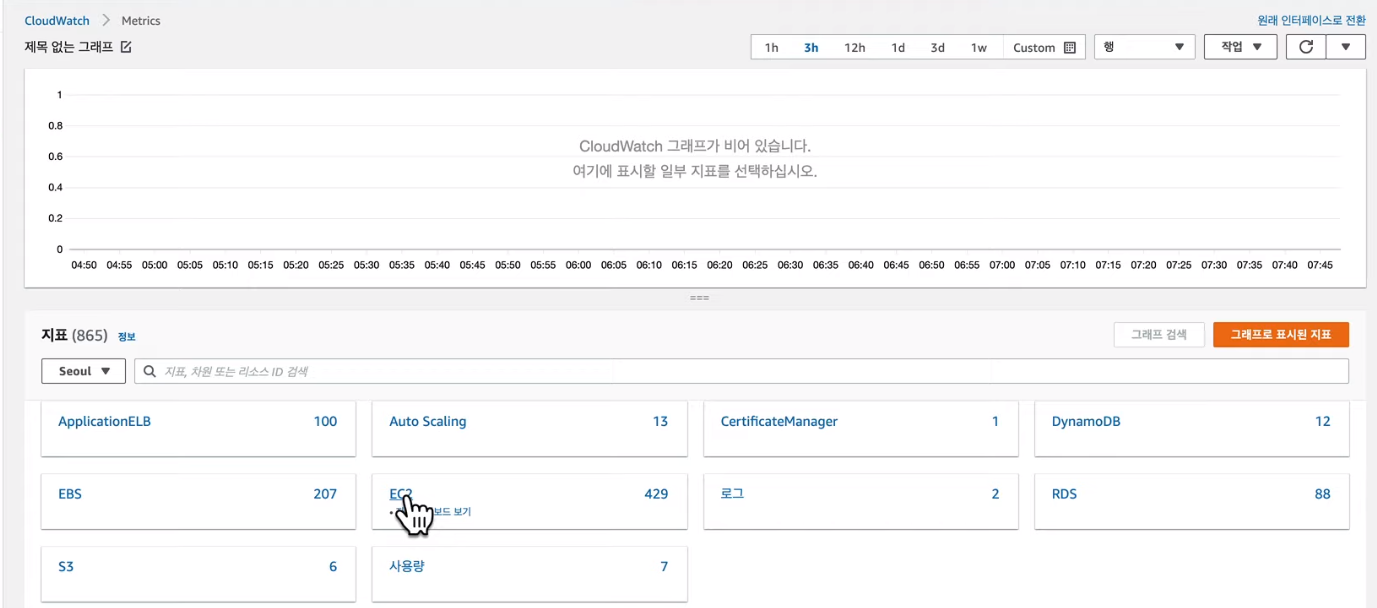Viewport: 1377px width, 608px height.
Task: Choose the Custom time range
Action: click(1043, 47)
